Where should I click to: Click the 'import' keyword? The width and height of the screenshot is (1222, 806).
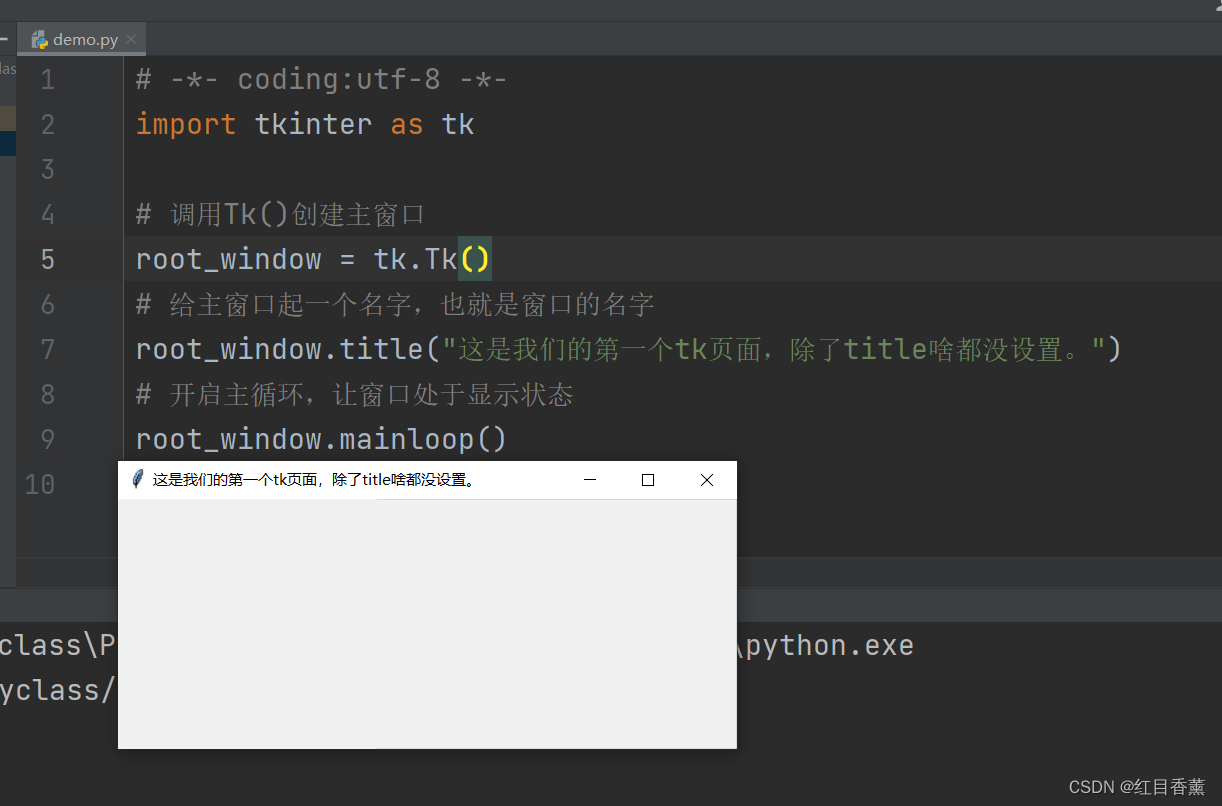(x=186, y=125)
